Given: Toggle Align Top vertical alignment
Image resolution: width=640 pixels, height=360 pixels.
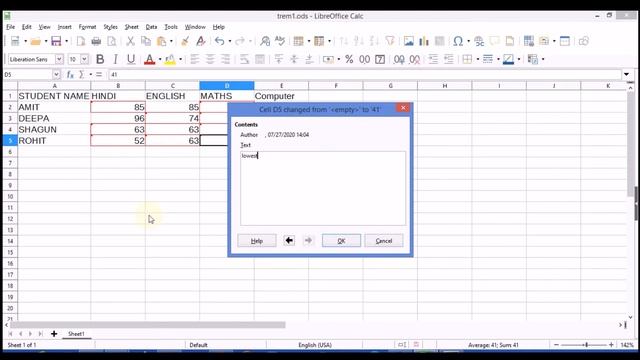Looking at the screenshot, I should tap(279, 59).
